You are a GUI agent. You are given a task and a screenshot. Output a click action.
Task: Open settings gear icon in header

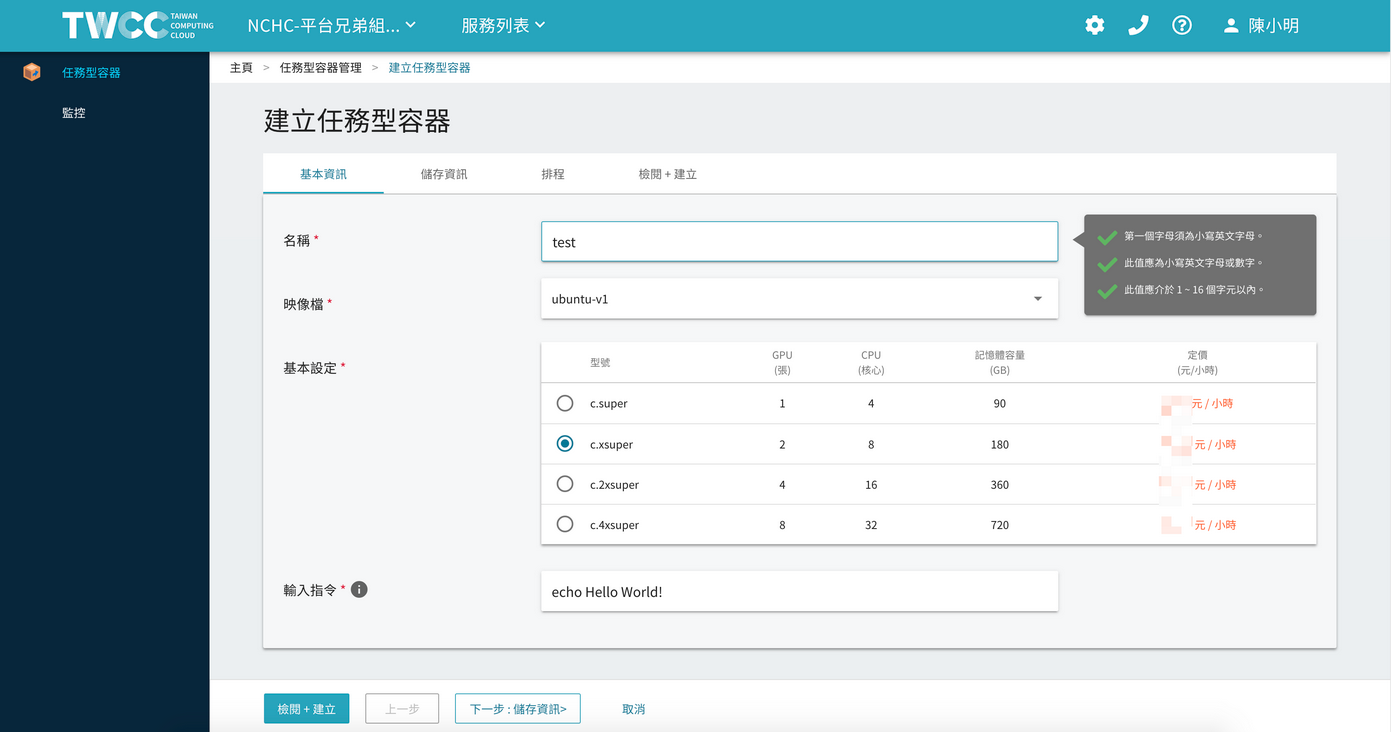pos(1095,26)
